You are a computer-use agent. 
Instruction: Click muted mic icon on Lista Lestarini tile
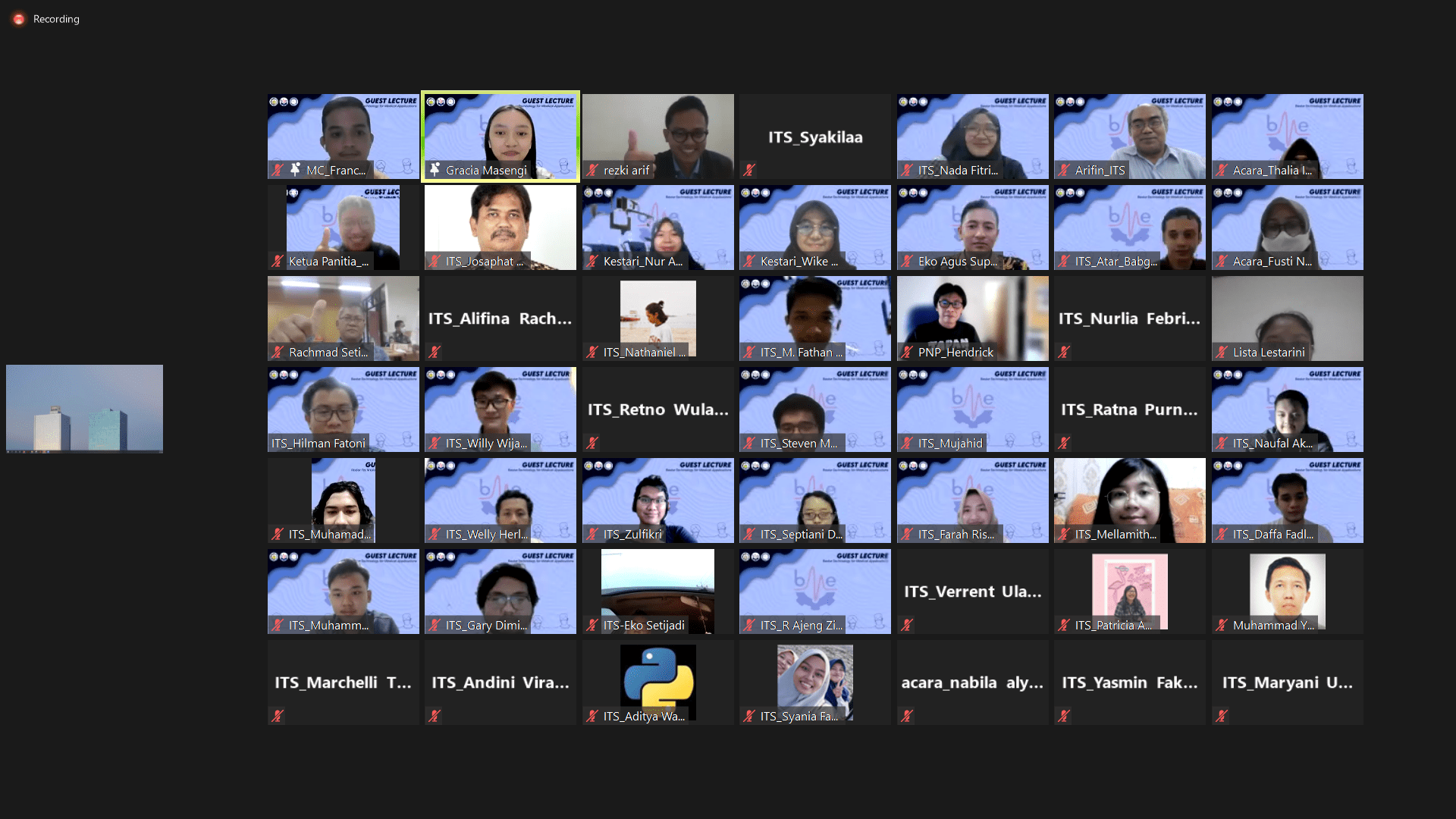[1222, 353]
